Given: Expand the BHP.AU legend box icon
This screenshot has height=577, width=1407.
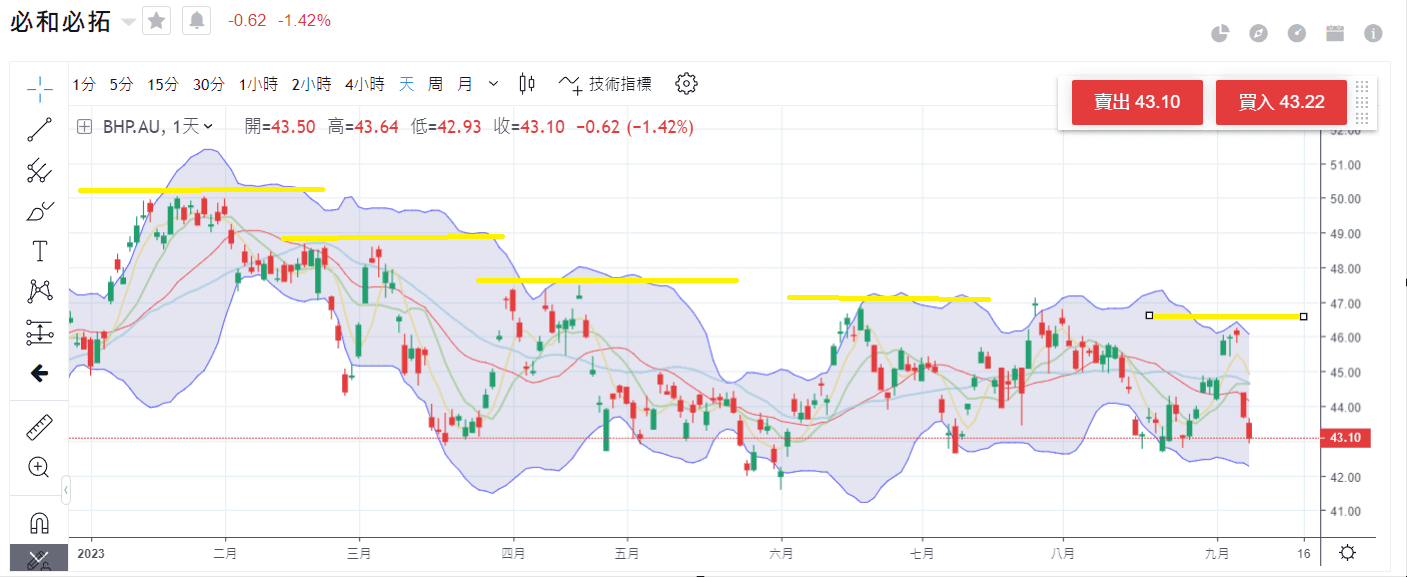Looking at the screenshot, I should 84,127.
